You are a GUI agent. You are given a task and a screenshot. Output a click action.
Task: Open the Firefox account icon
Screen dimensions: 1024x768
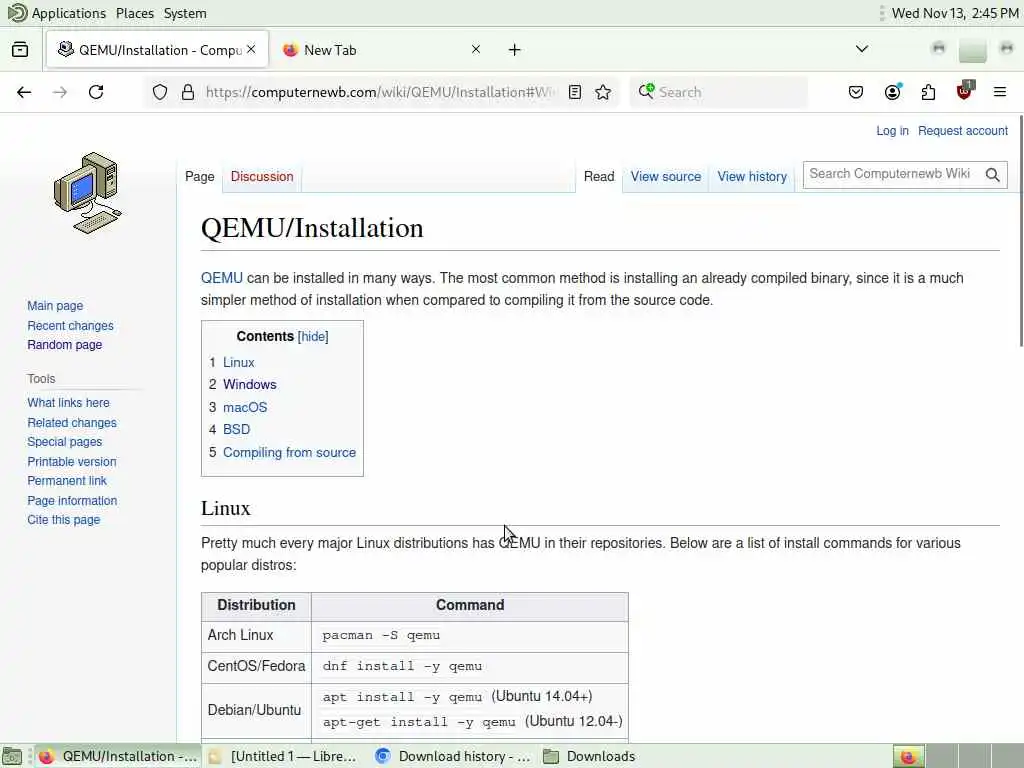pos(892,92)
